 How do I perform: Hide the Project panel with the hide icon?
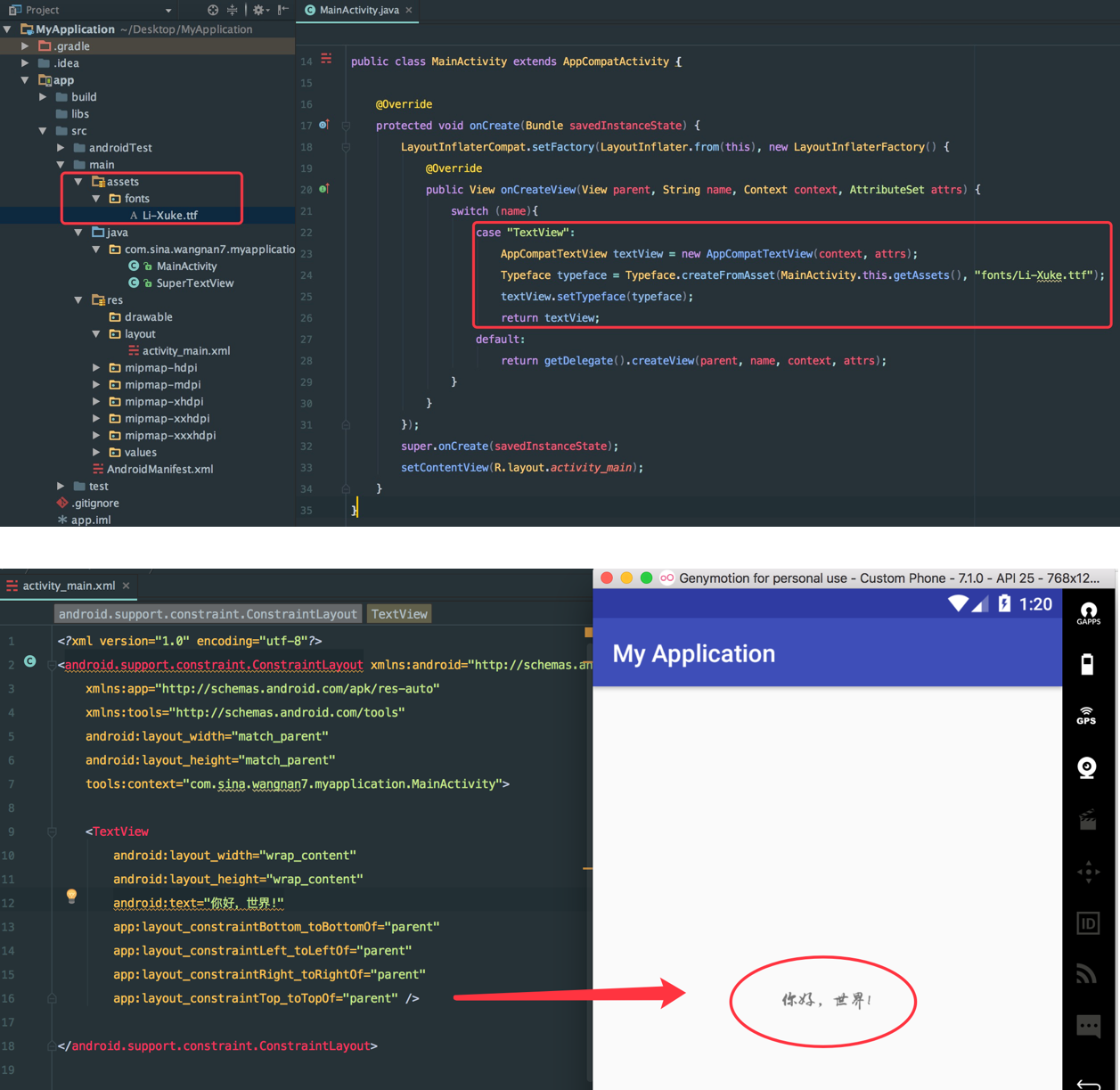[x=282, y=10]
